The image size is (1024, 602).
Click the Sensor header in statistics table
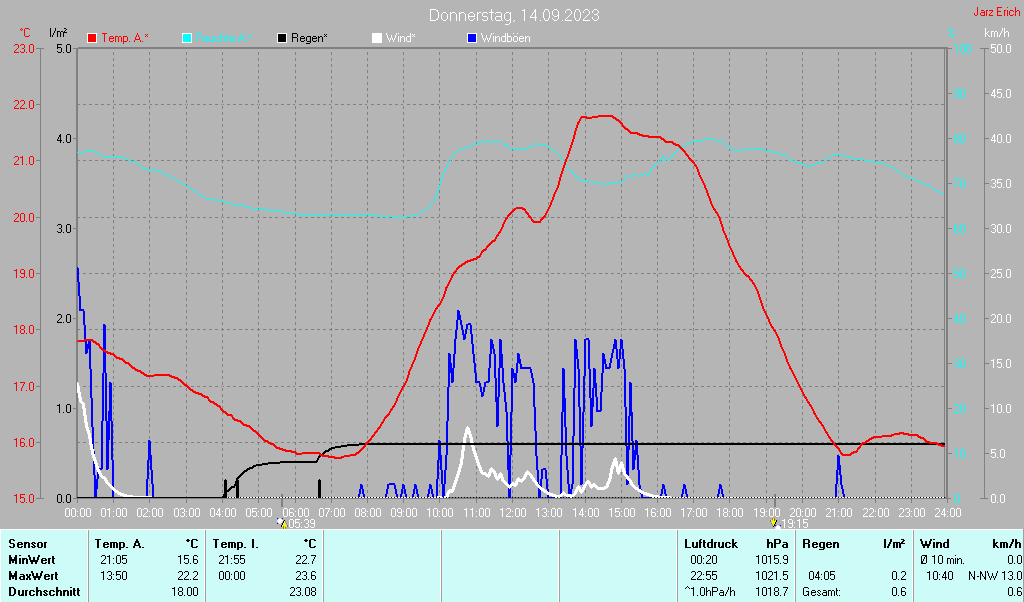point(28,544)
